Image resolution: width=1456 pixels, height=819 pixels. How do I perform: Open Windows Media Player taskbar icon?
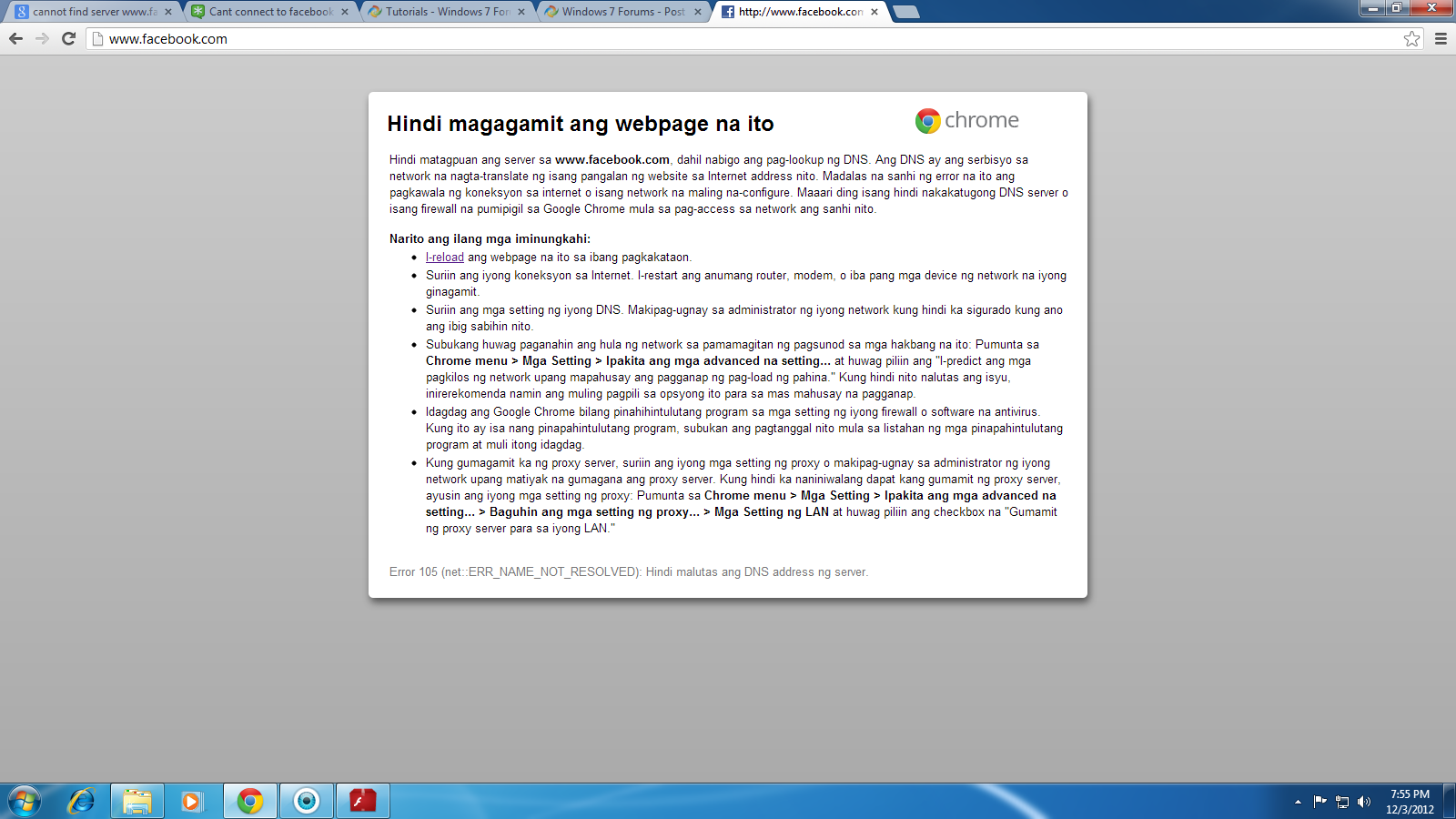[x=191, y=802]
